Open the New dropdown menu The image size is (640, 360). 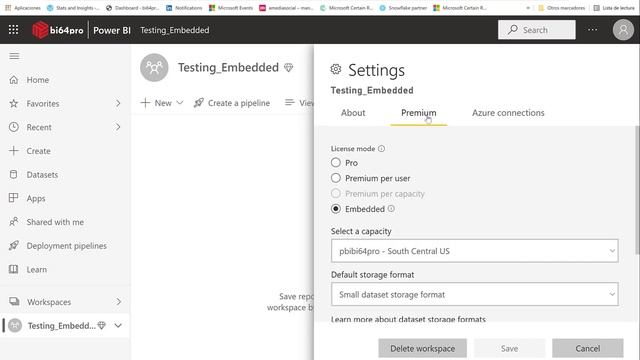[162, 103]
